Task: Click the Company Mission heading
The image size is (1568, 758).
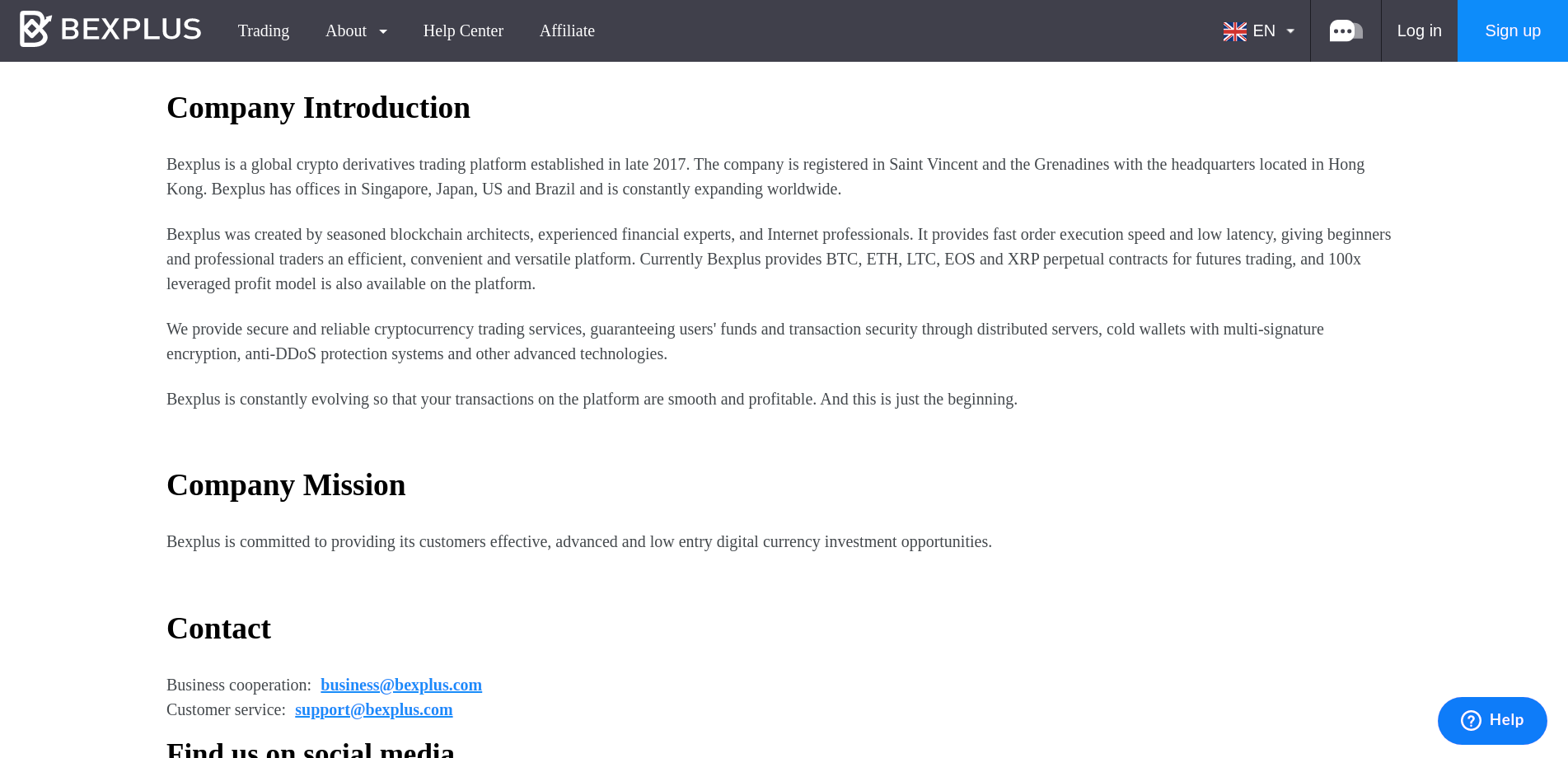Action: click(286, 485)
